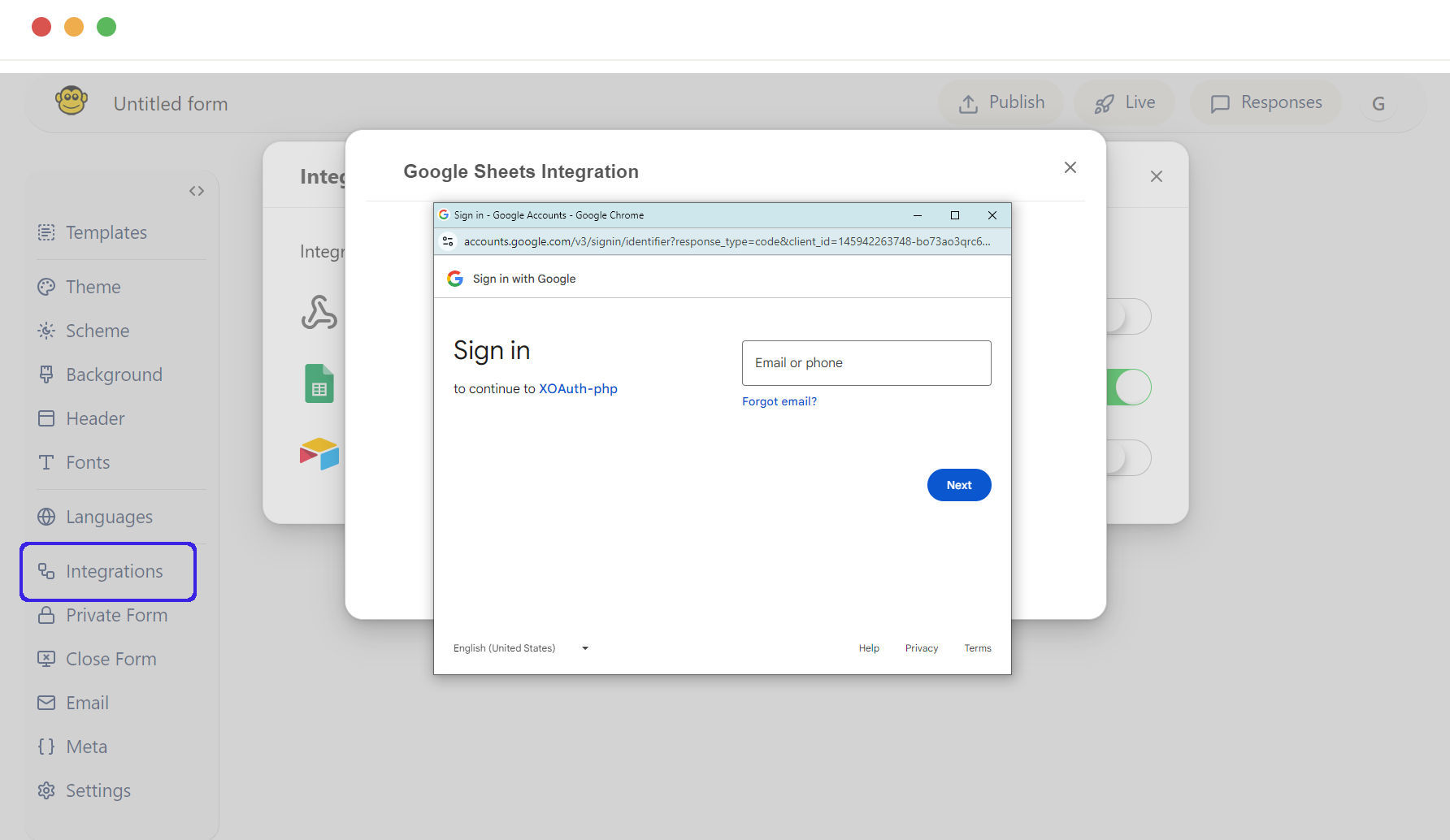Select Integrations label in sidebar

[114, 571]
